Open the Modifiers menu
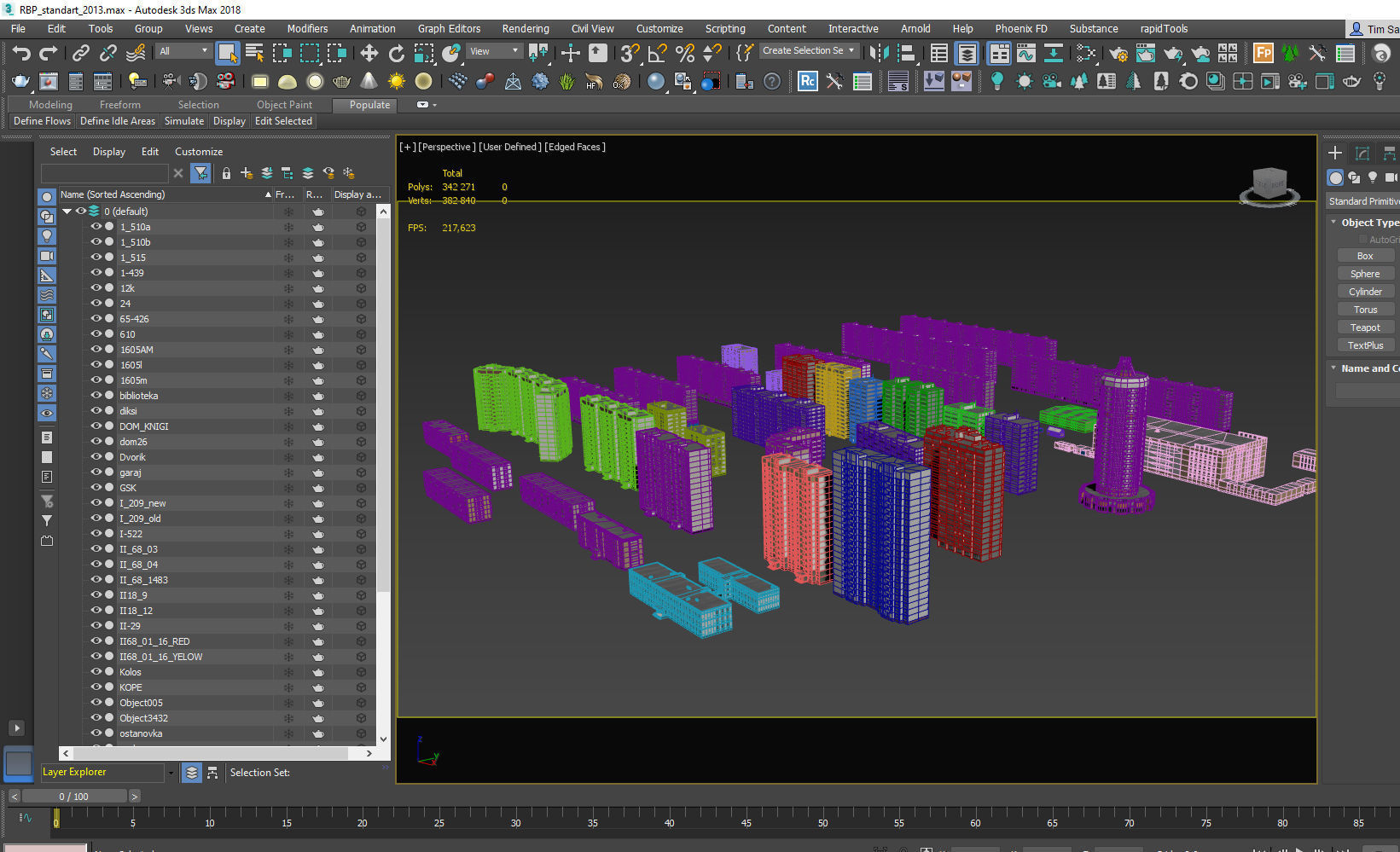Image resolution: width=1400 pixels, height=852 pixels. (x=307, y=28)
